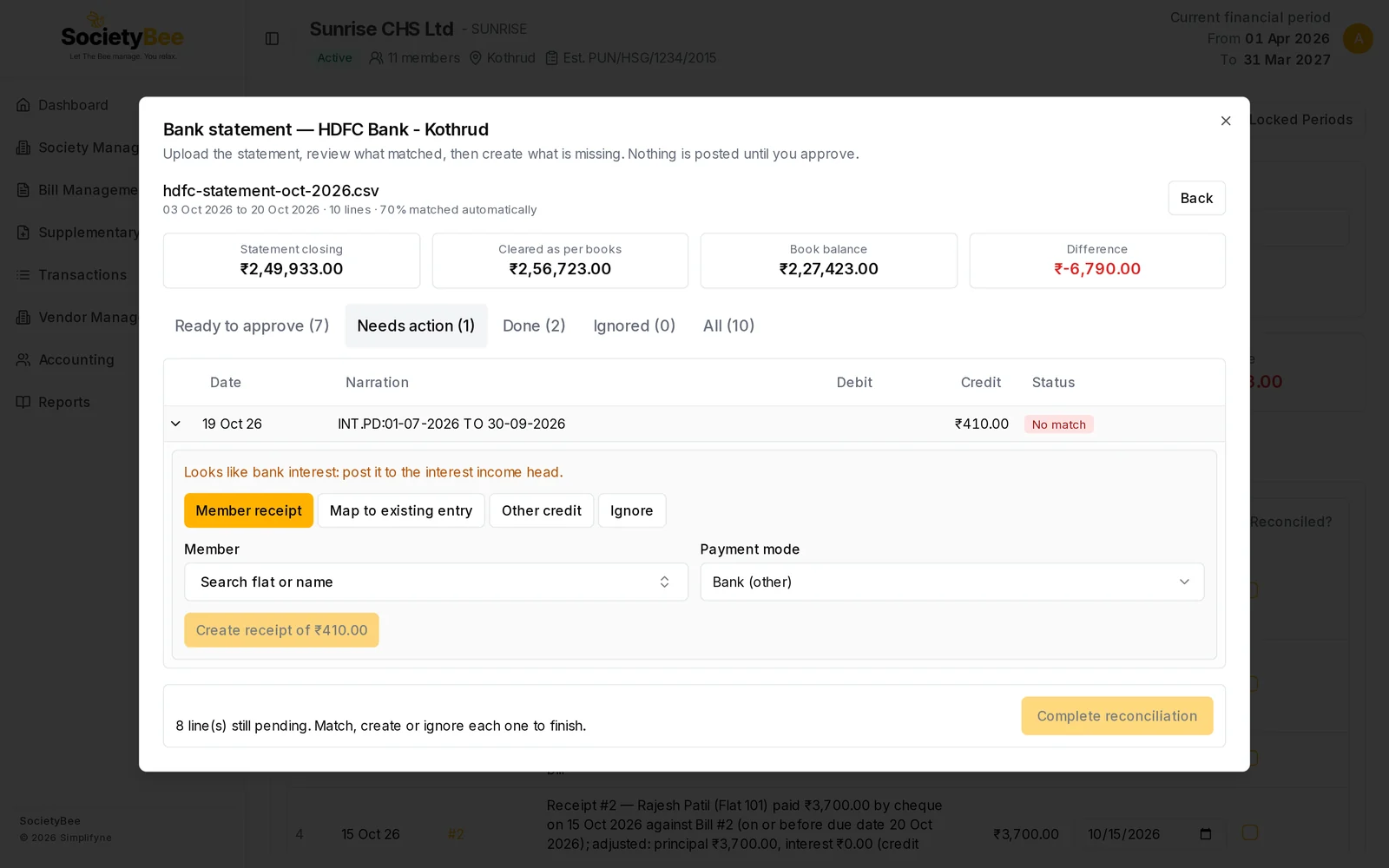Click the members icon beside 11 members

(x=376, y=58)
